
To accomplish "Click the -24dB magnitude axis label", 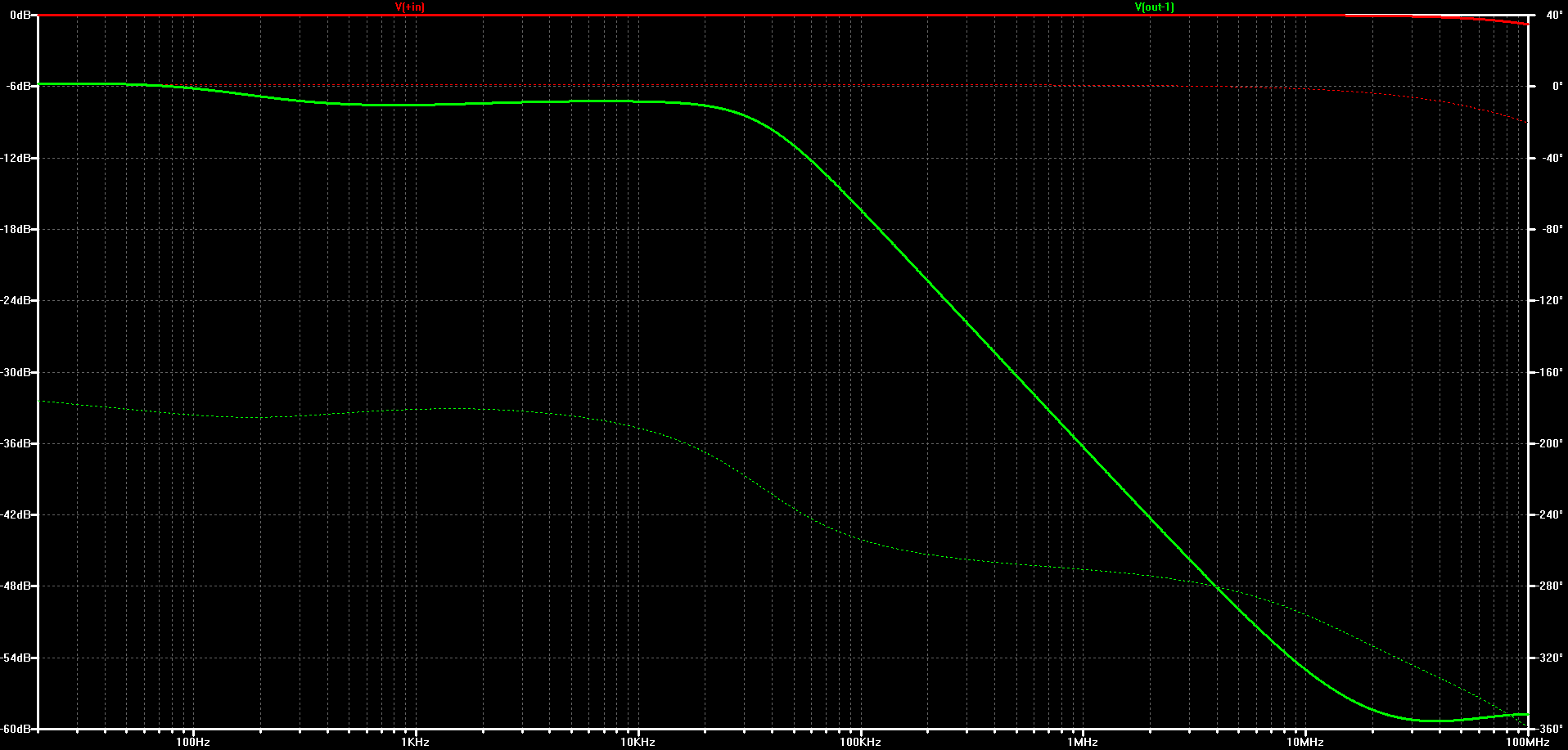I will coord(16,300).
